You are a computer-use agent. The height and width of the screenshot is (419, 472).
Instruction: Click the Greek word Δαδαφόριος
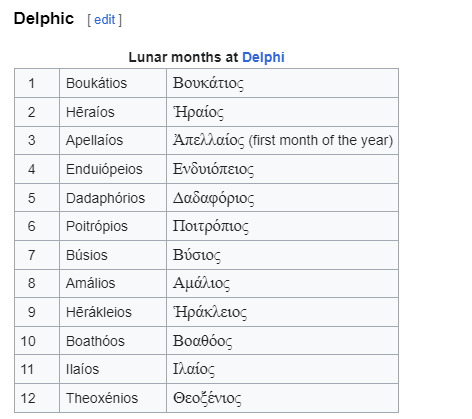pyautogui.click(x=213, y=198)
